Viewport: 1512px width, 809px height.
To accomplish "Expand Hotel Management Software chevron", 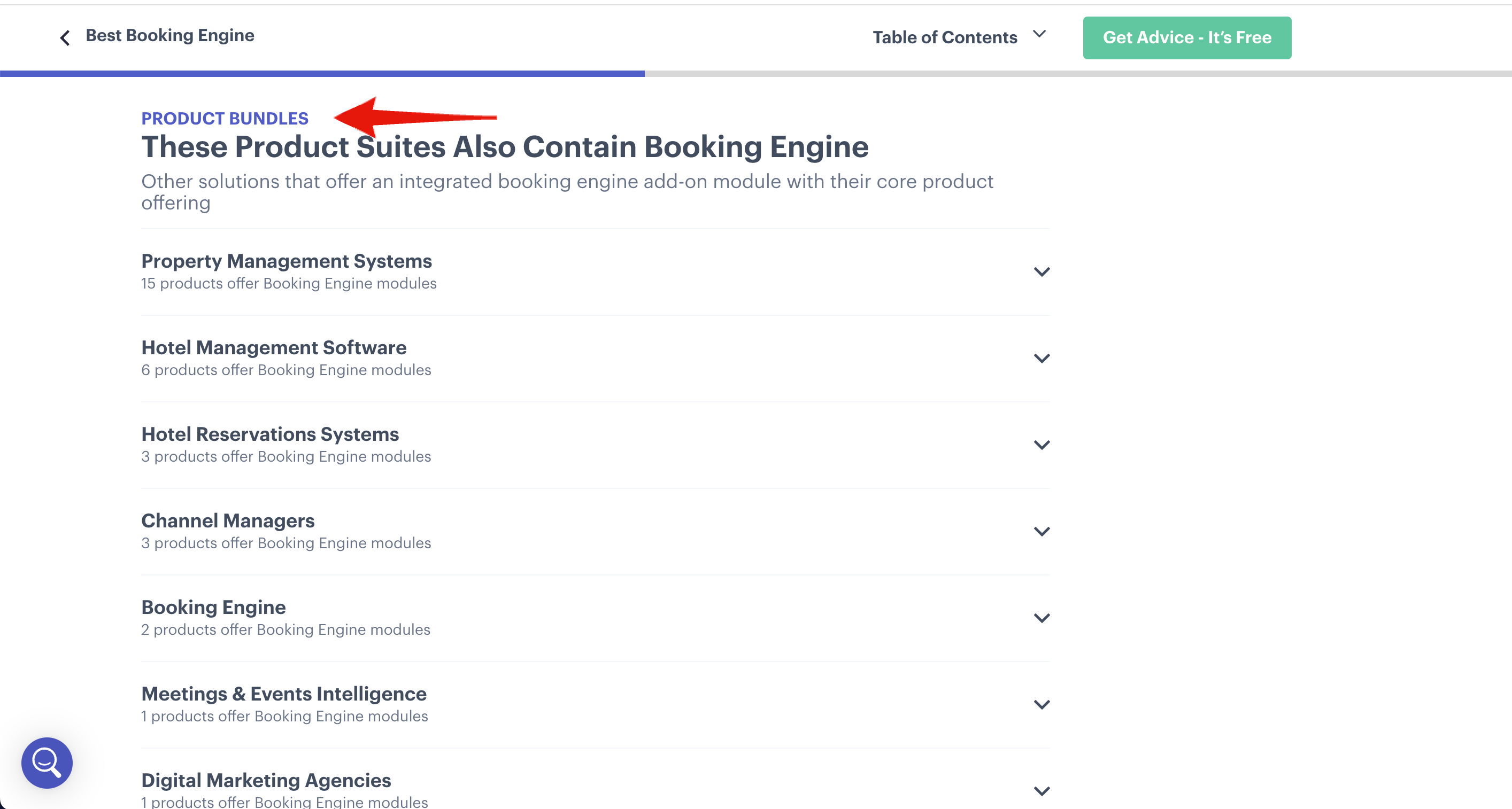I will (x=1042, y=359).
